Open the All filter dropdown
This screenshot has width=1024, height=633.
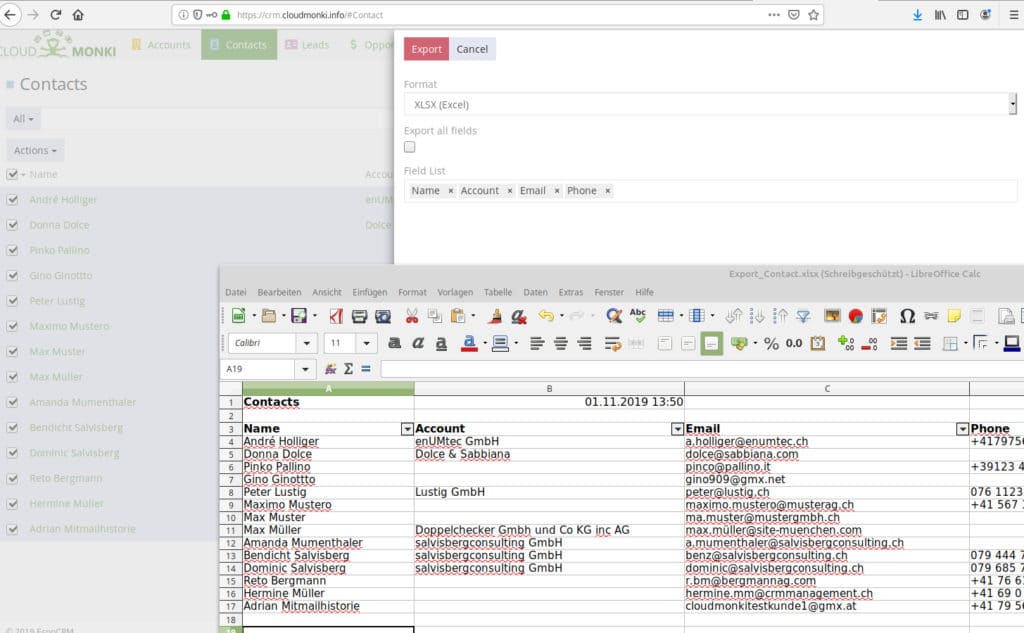pyautogui.click(x=23, y=119)
